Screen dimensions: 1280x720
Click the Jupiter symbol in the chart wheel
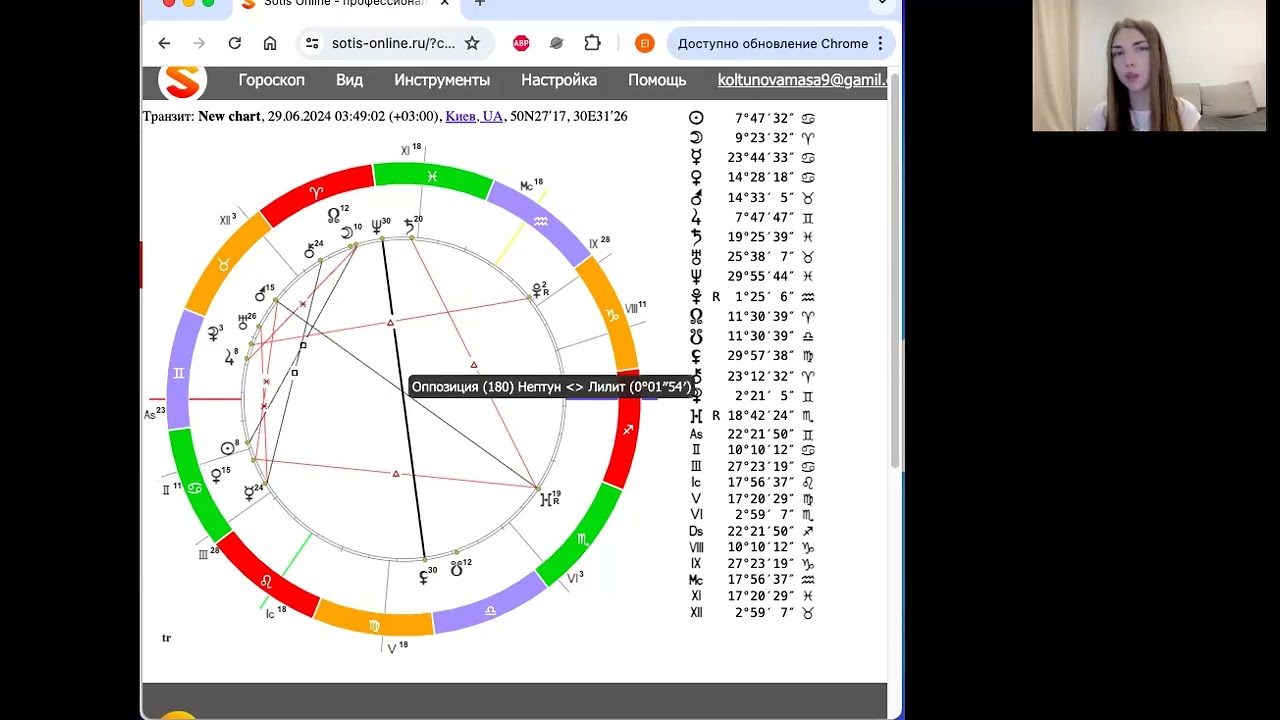[230, 358]
